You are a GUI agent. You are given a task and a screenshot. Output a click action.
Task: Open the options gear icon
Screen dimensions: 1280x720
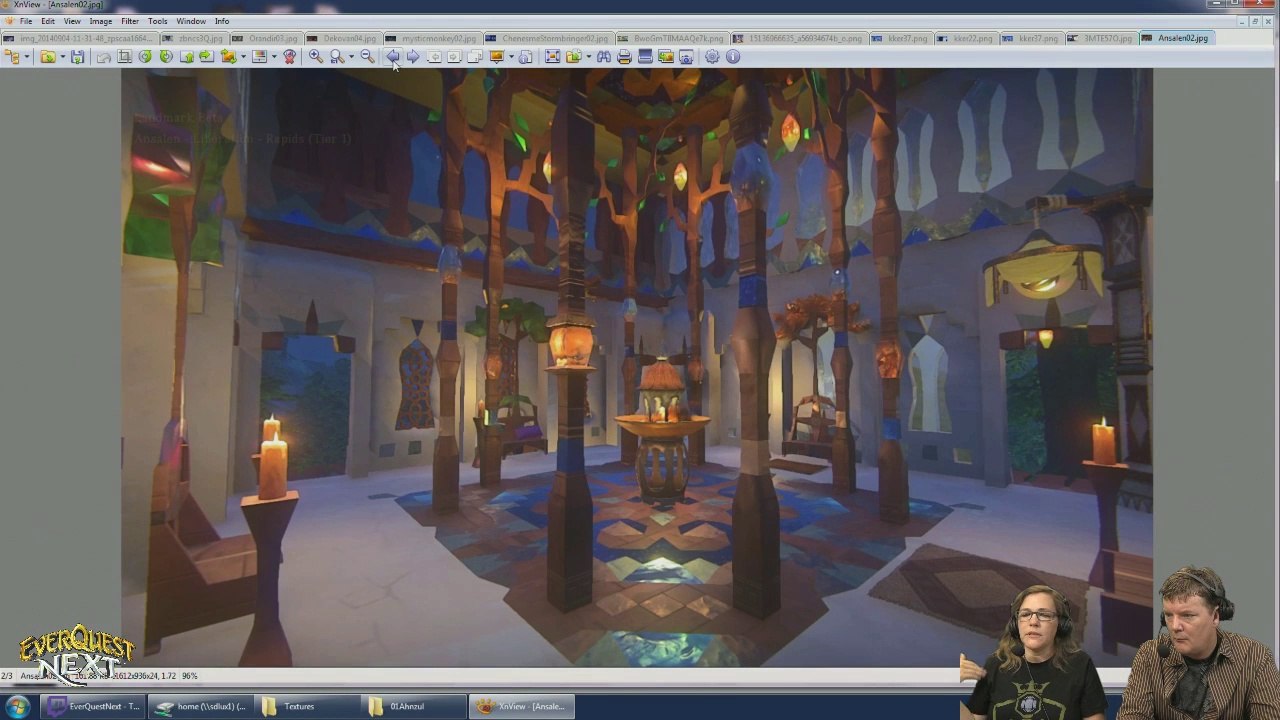(712, 57)
